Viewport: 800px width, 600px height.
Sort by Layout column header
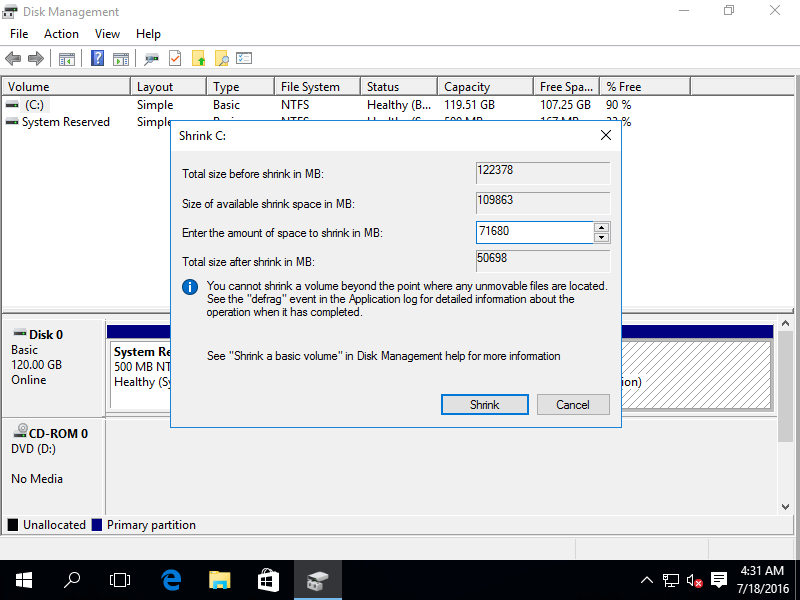[169, 87]
